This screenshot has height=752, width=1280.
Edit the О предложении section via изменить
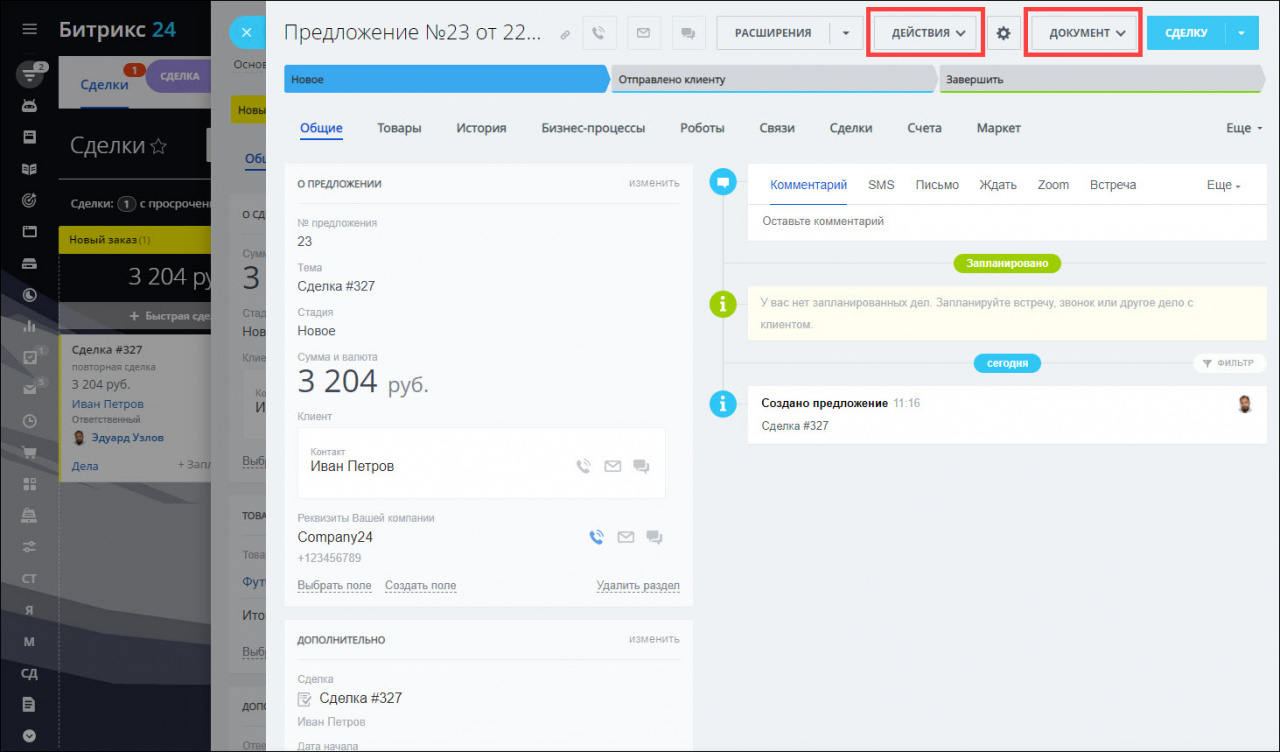coord(654,183)
